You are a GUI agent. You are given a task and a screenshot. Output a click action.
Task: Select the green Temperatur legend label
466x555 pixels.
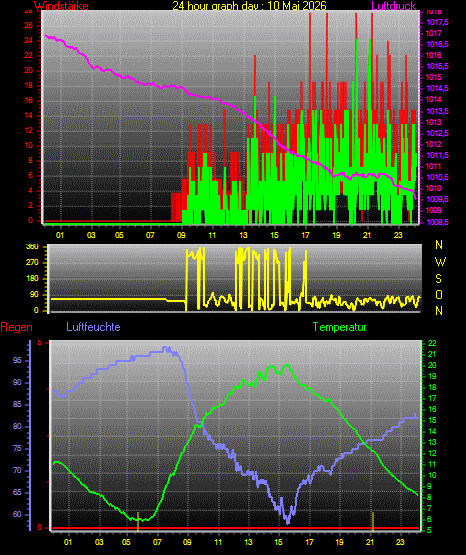[339, 327]
